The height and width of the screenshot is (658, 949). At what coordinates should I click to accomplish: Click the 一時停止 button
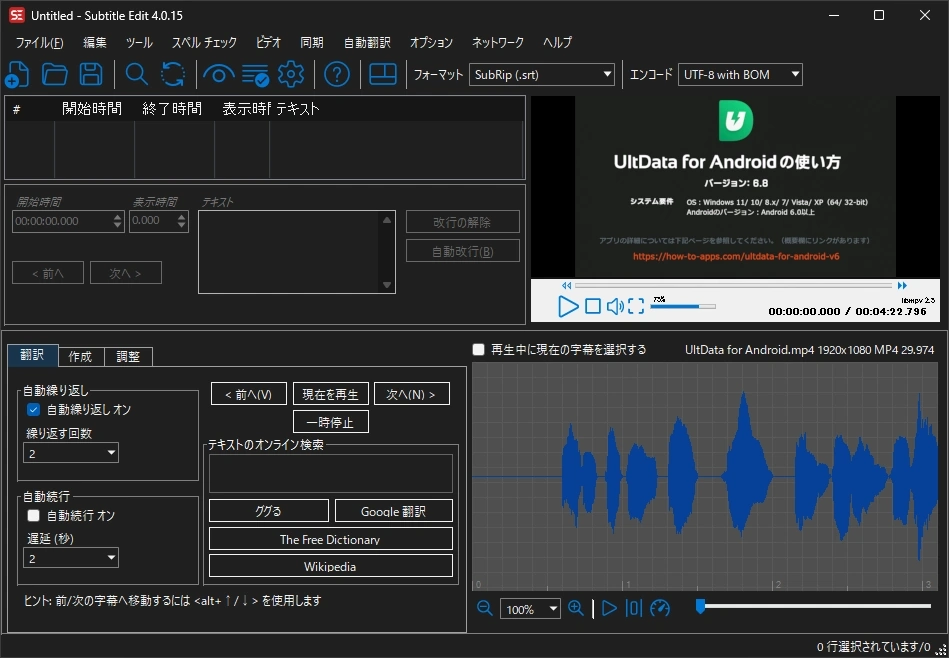point(330,422)
